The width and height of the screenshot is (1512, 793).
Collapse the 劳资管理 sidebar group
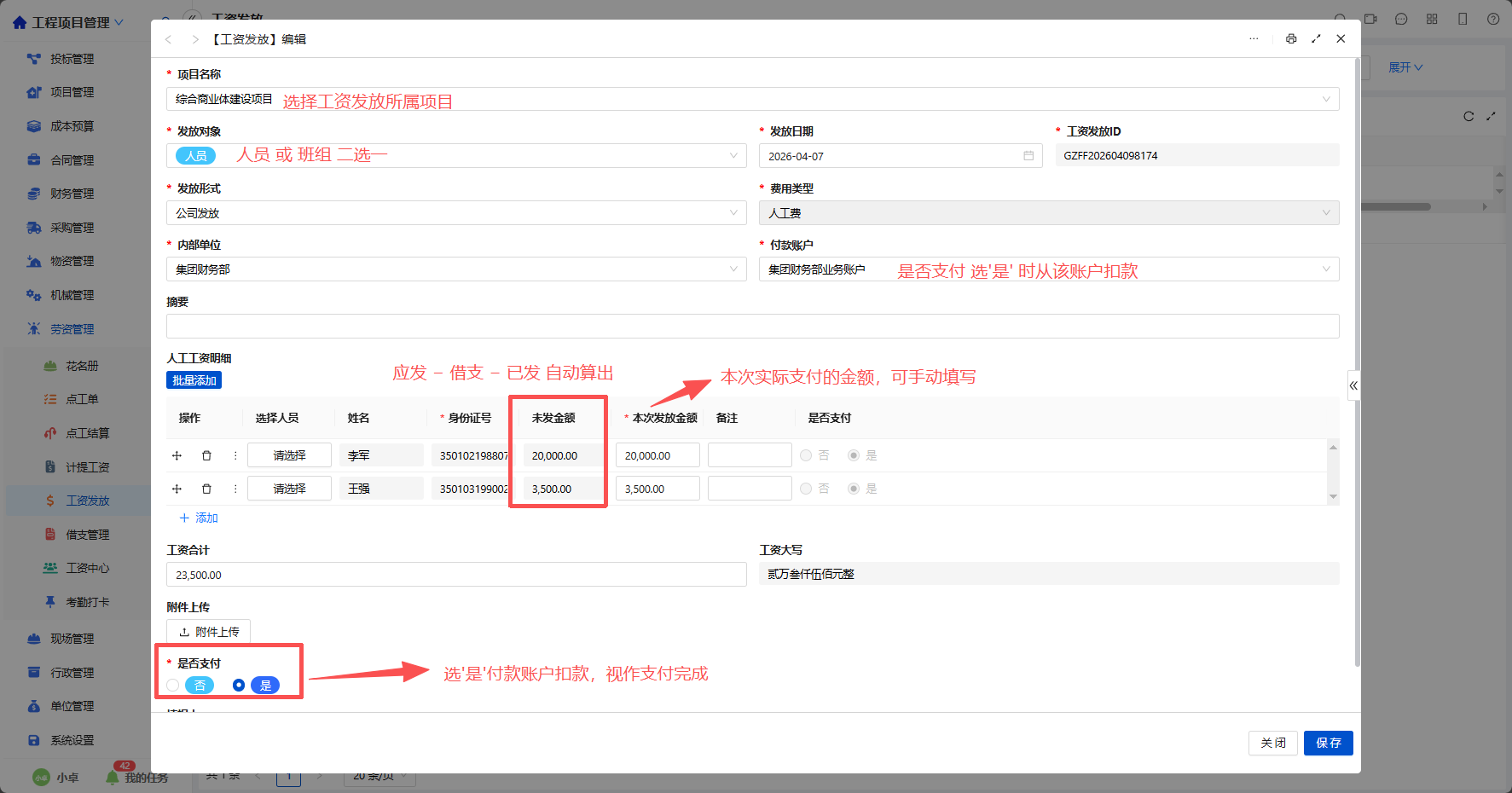[72, 329]
